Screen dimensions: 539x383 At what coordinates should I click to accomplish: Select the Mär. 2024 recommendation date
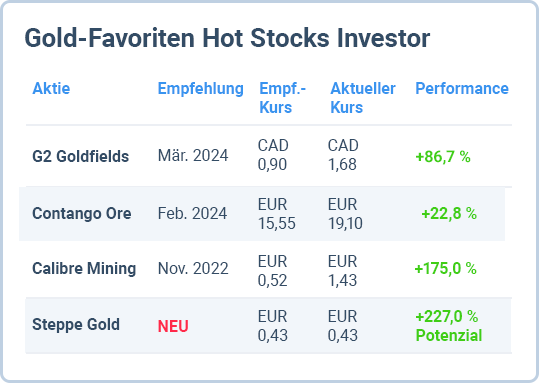tap(193, 155)
